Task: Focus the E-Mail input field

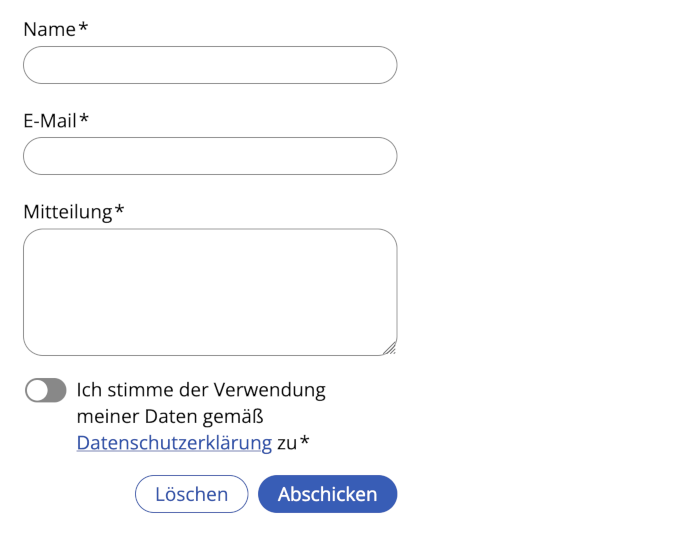Action: [210, 156]
